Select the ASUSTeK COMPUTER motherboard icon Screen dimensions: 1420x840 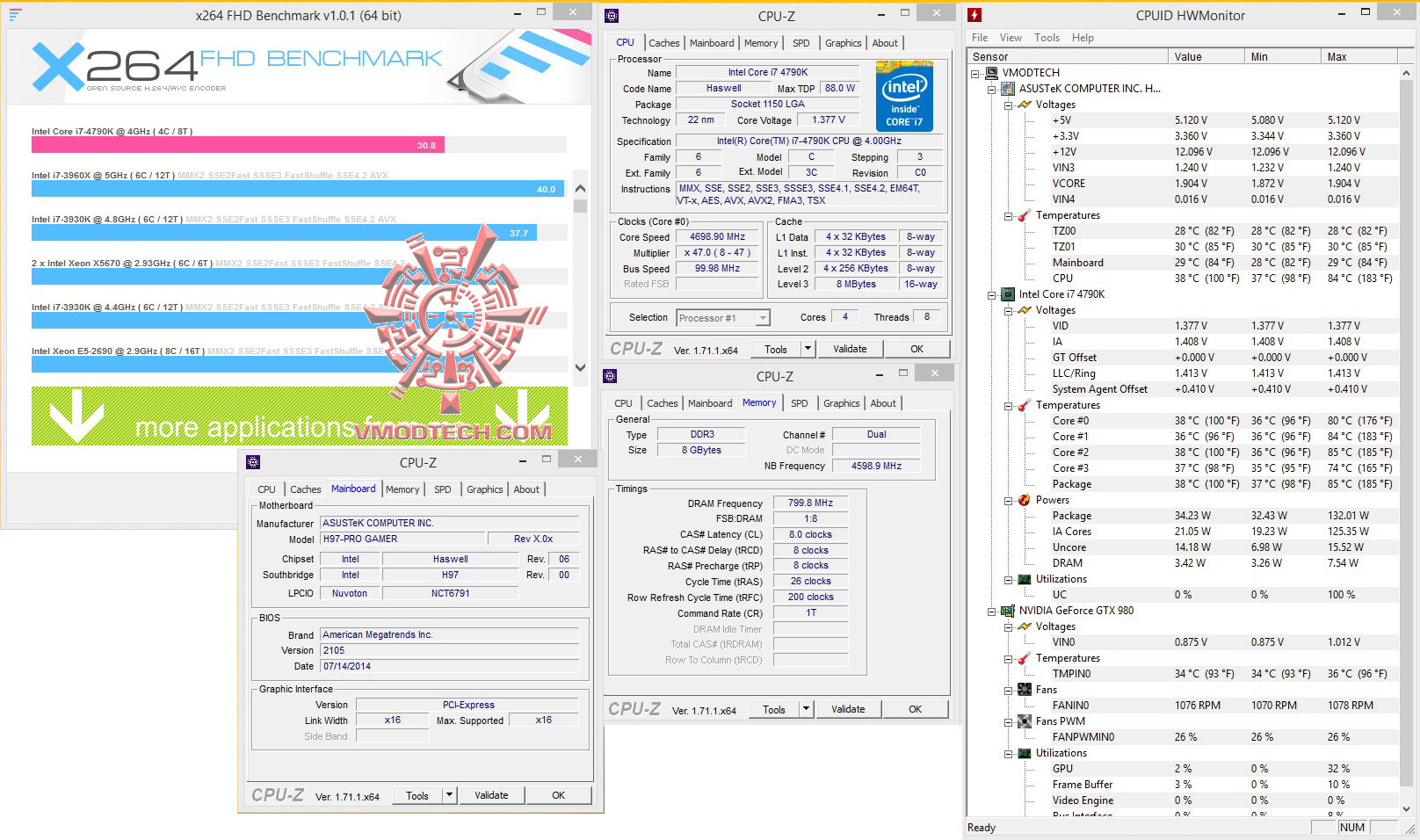pyautogui.click(x=1008, y=89)
